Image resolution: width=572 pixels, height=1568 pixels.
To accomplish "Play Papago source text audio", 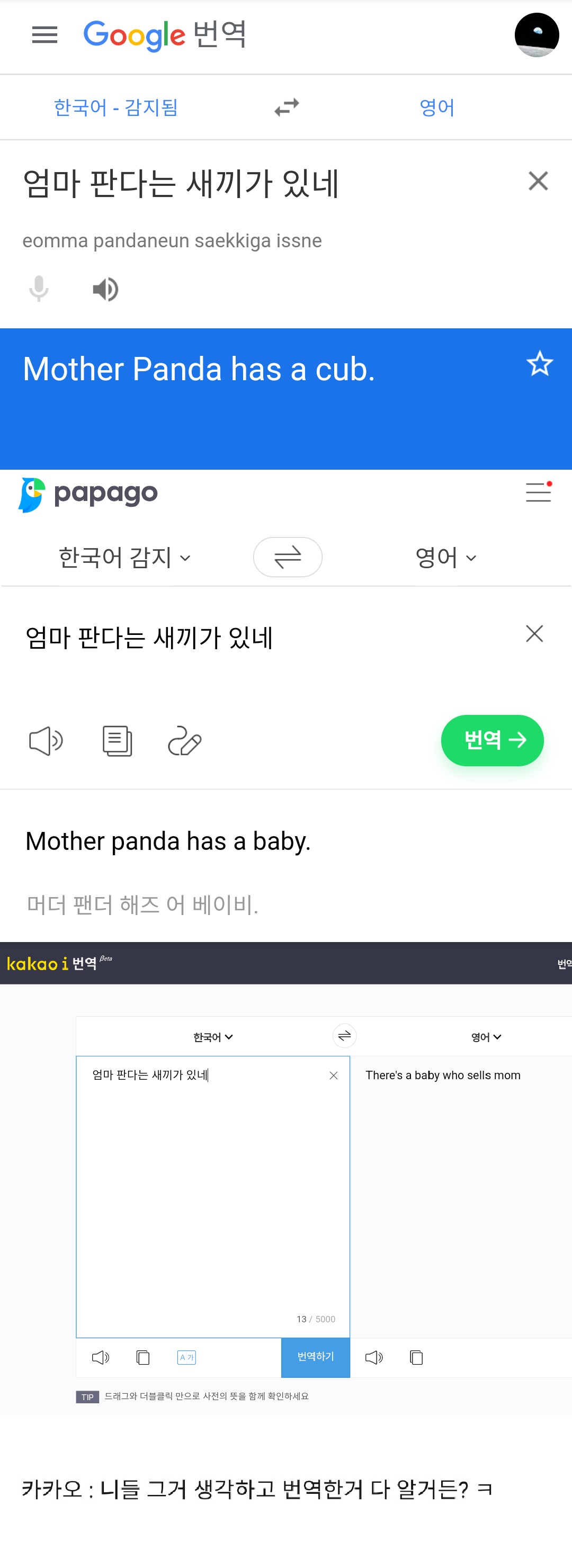I will click(x=46, y=741).
